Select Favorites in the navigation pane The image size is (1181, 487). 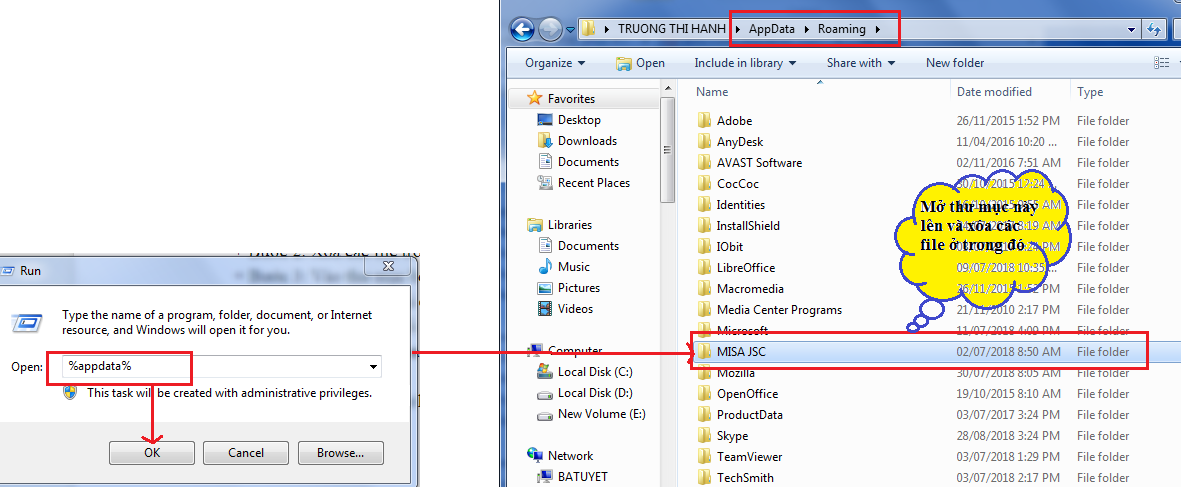(x=571, y=99)
